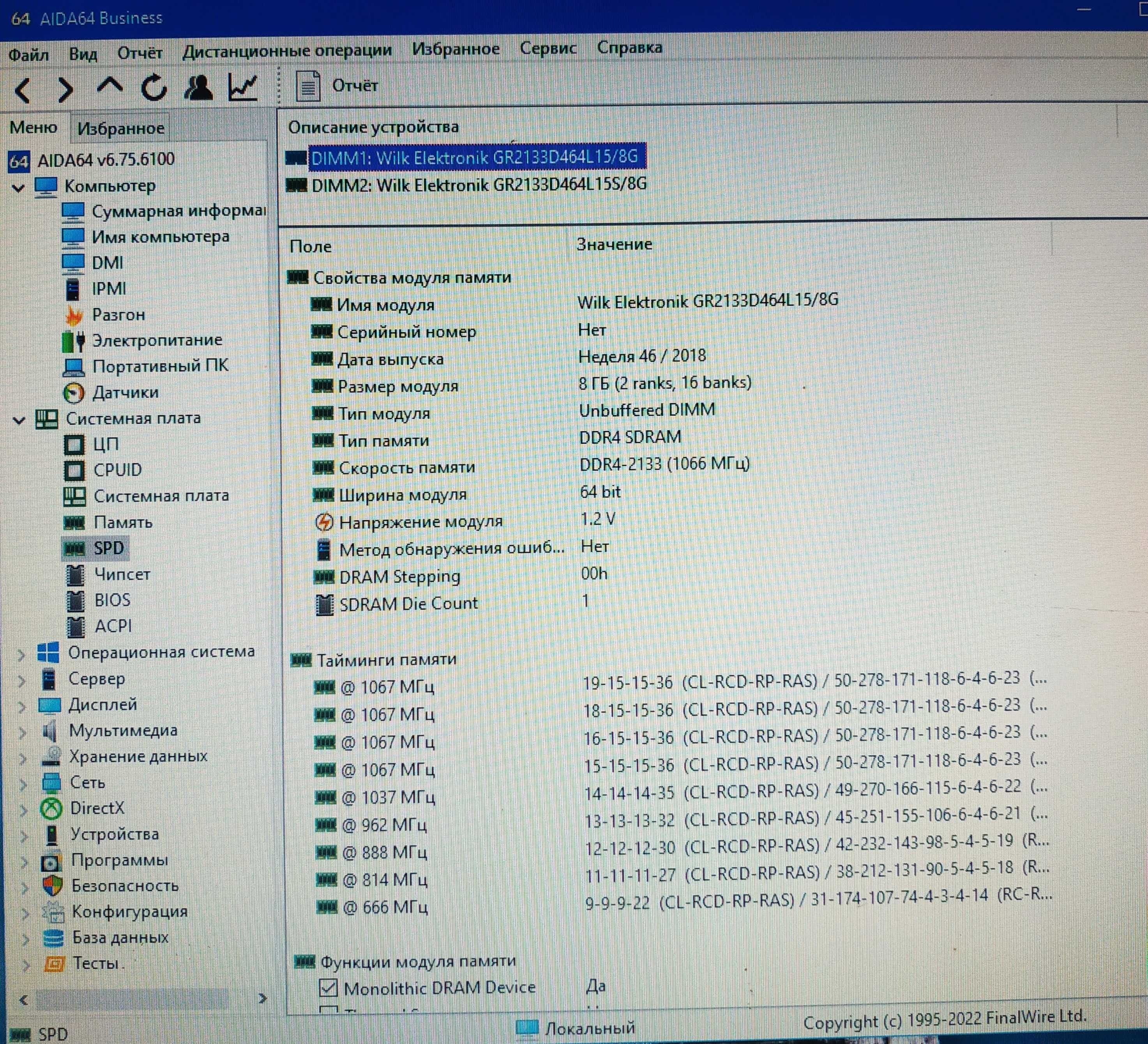1148x1044 pixels.
Task: Expand the Хранение данных tree node
Action: coord(23,759)
